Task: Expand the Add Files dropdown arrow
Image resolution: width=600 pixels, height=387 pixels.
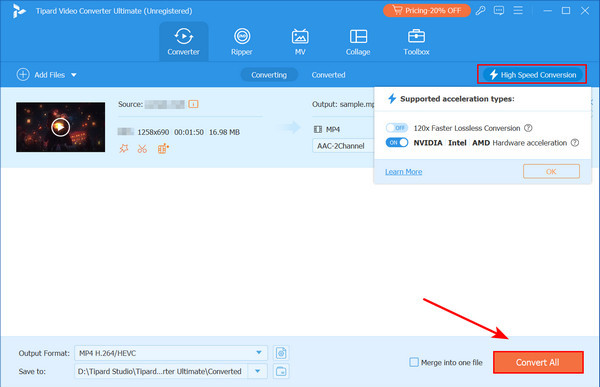Action: coord(74,75)
